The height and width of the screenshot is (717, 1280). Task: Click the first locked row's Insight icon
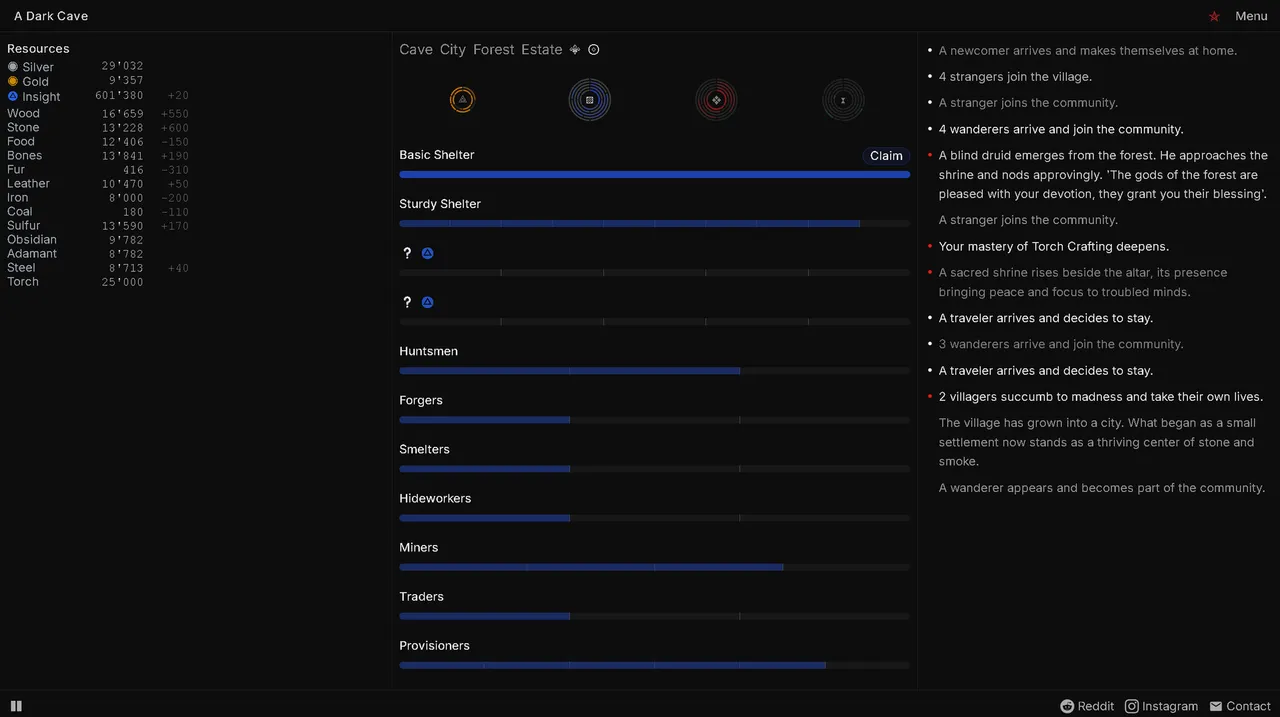(427, 254)
